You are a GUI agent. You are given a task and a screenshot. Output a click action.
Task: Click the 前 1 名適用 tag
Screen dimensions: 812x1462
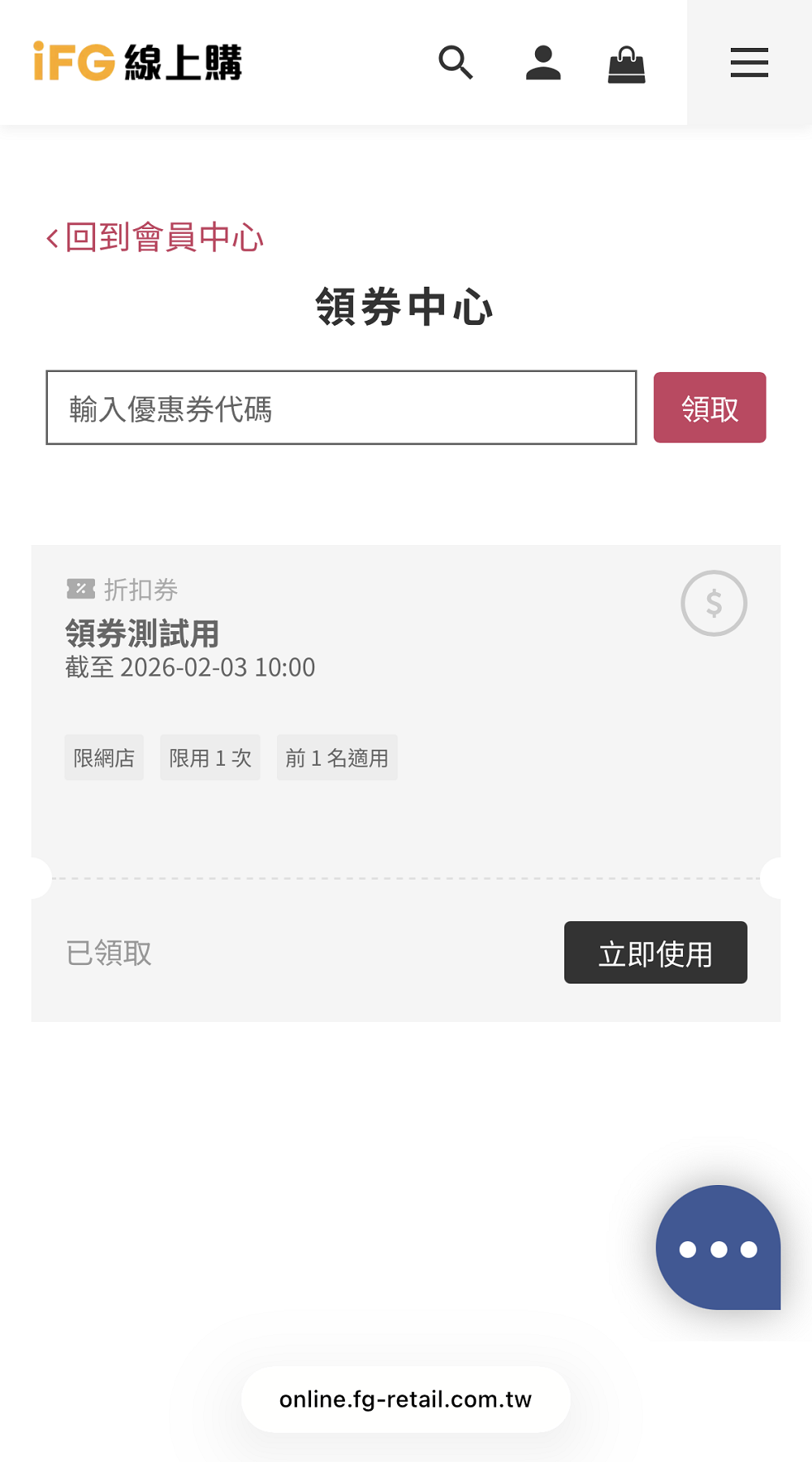point(337,758)
